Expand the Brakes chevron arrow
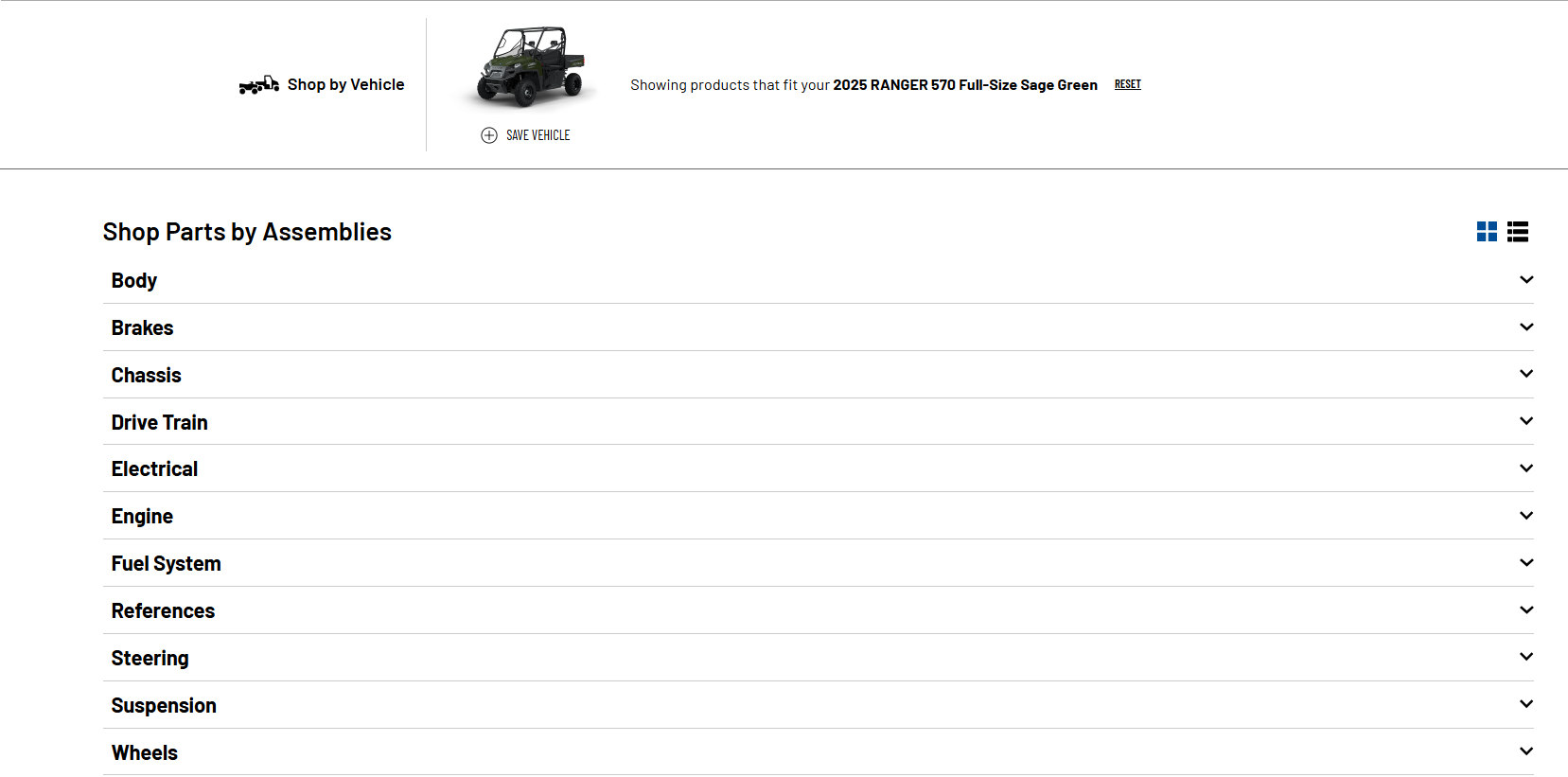 (1525, 327)
